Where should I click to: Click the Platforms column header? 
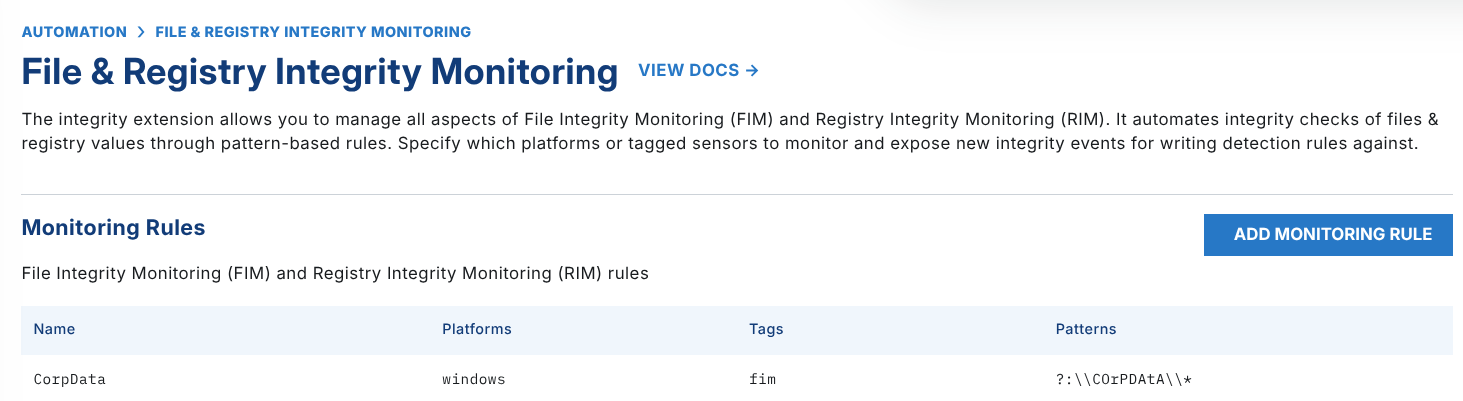477,329
